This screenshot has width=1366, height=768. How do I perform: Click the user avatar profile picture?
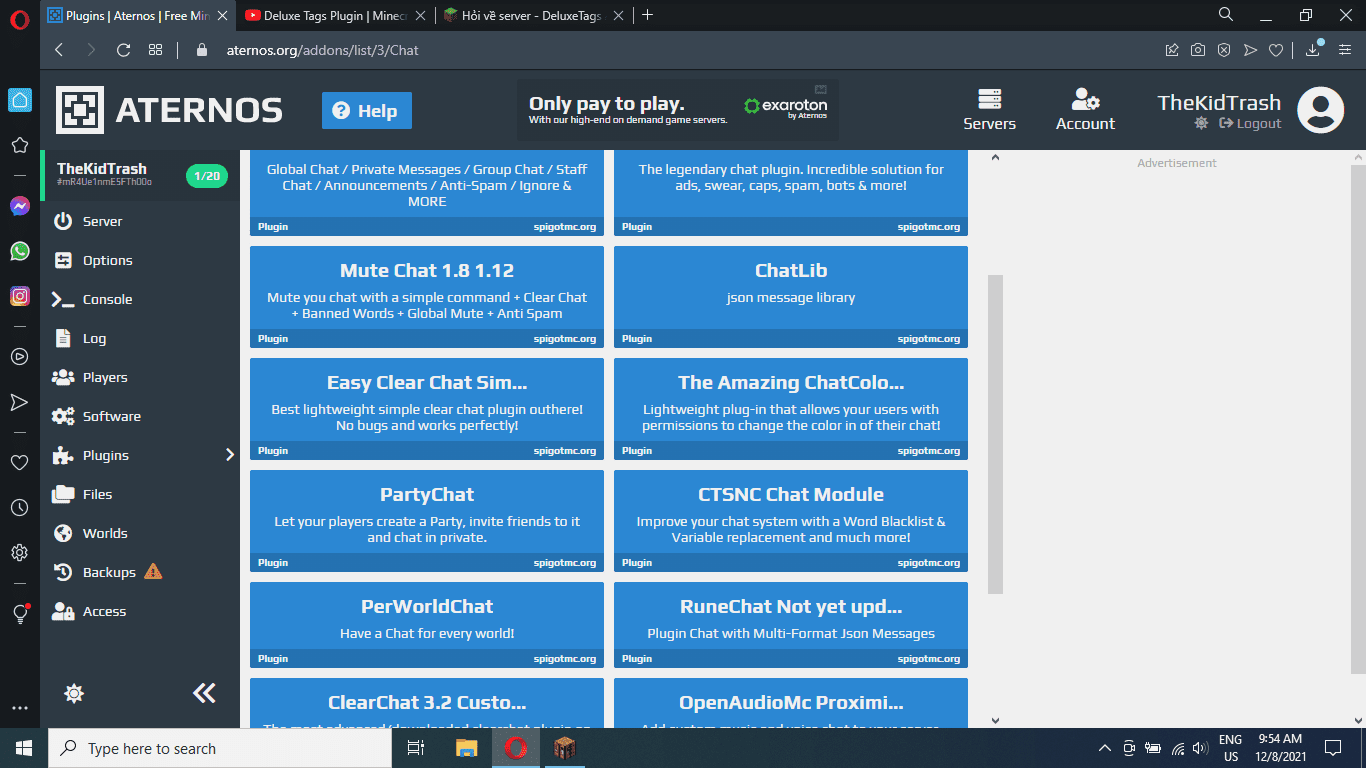1320,110
